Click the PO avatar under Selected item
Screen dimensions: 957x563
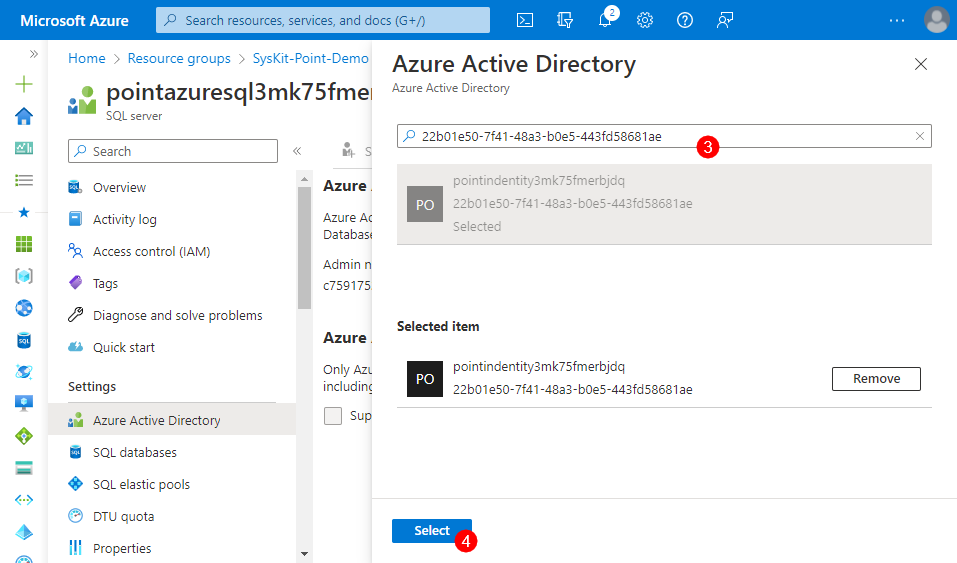pos(425,379)
